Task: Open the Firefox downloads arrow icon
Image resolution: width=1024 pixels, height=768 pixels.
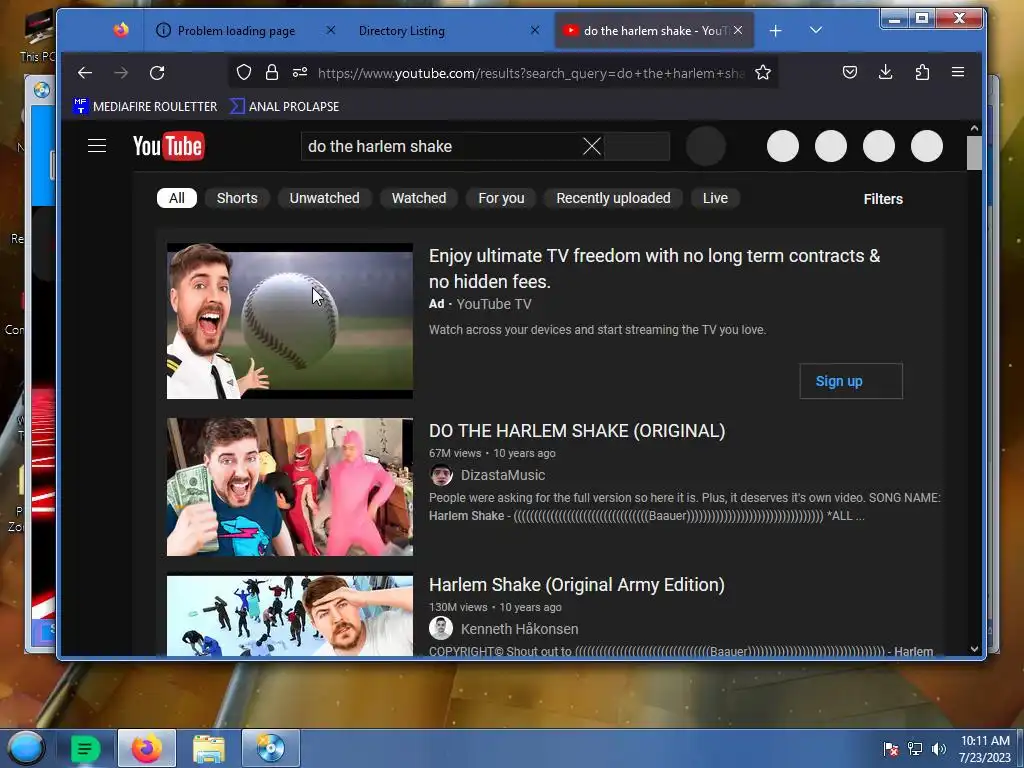Action: tap(886, 72)
